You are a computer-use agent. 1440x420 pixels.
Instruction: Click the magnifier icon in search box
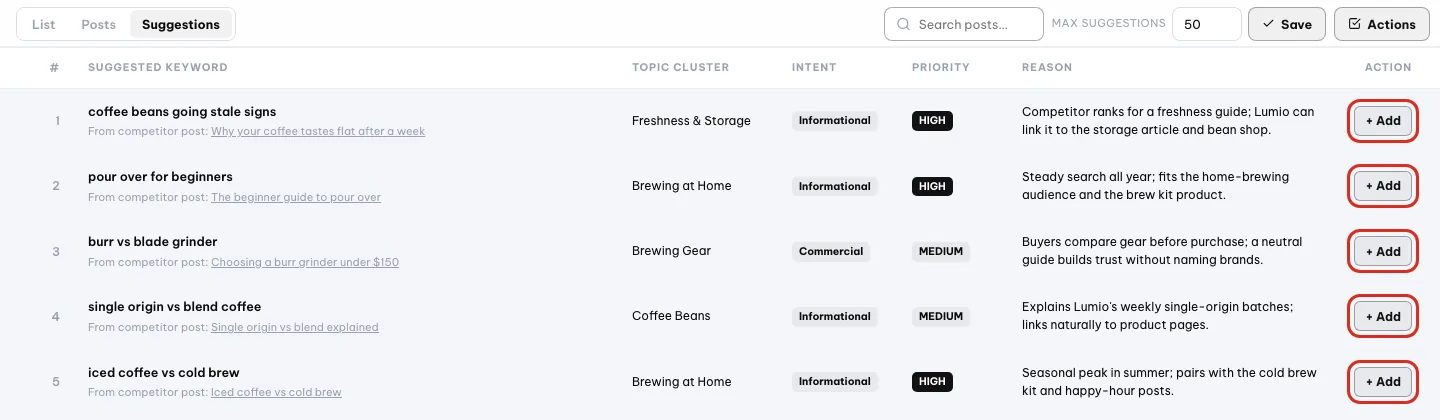903,25
